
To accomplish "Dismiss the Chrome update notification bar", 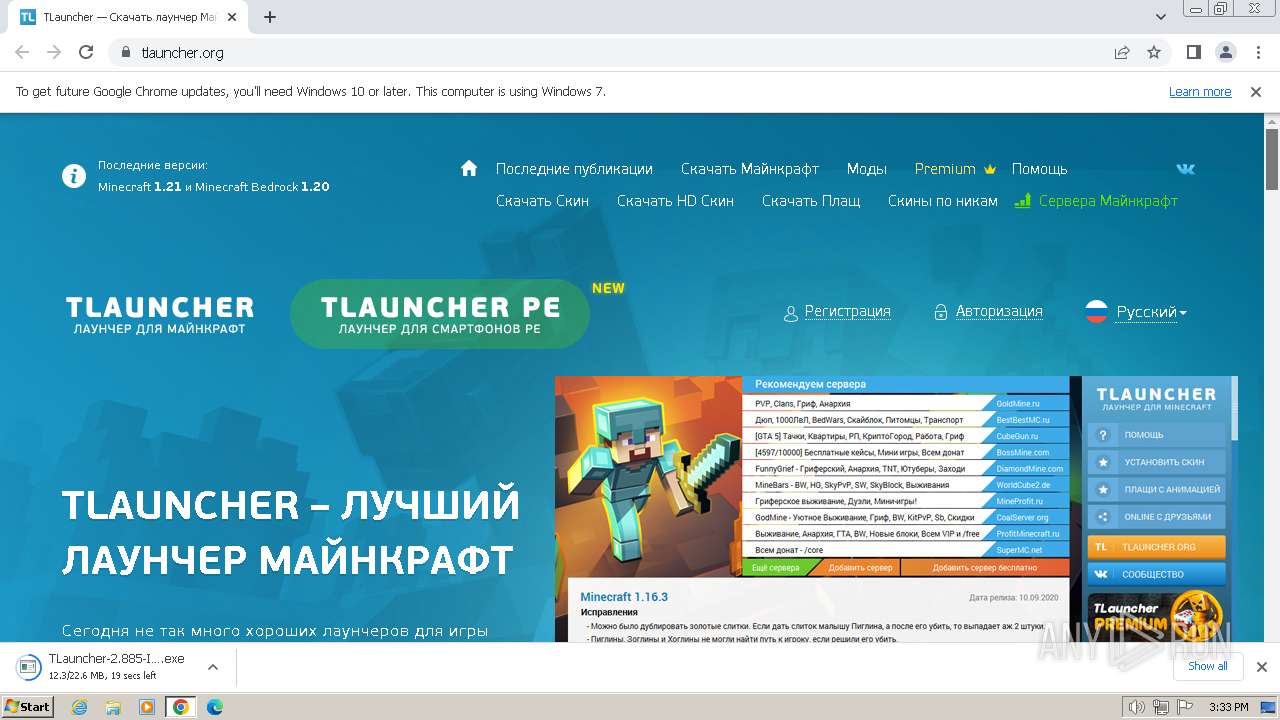I will pyautogui.click(x=1256, y=92).
